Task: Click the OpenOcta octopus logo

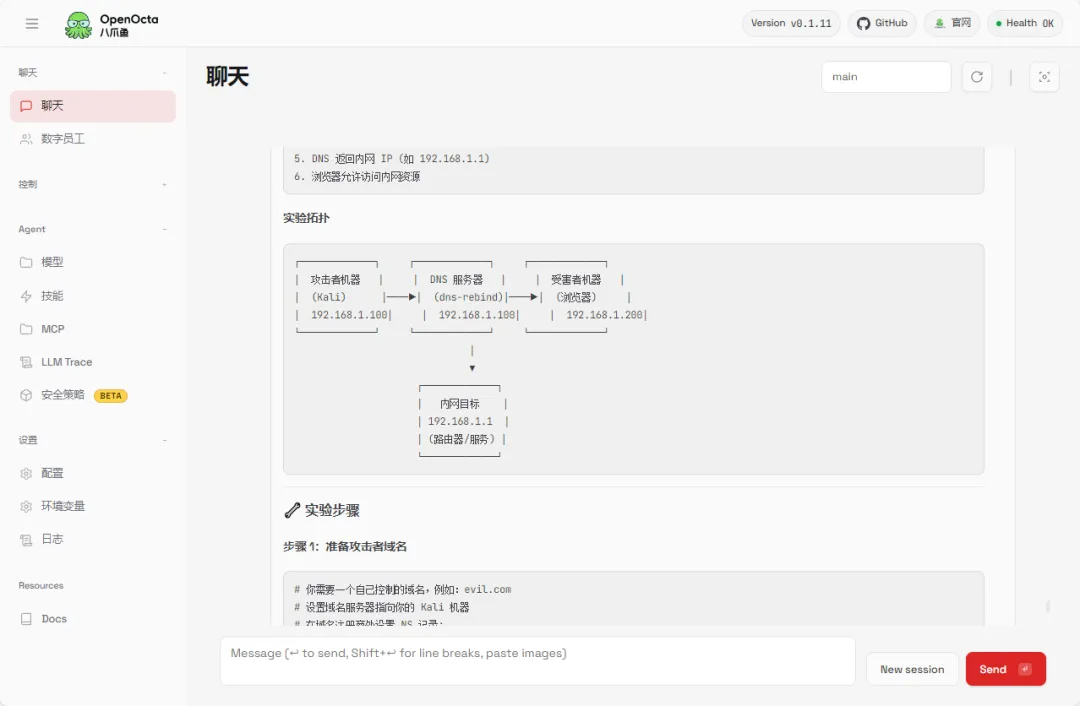Action: click(78, 25)
